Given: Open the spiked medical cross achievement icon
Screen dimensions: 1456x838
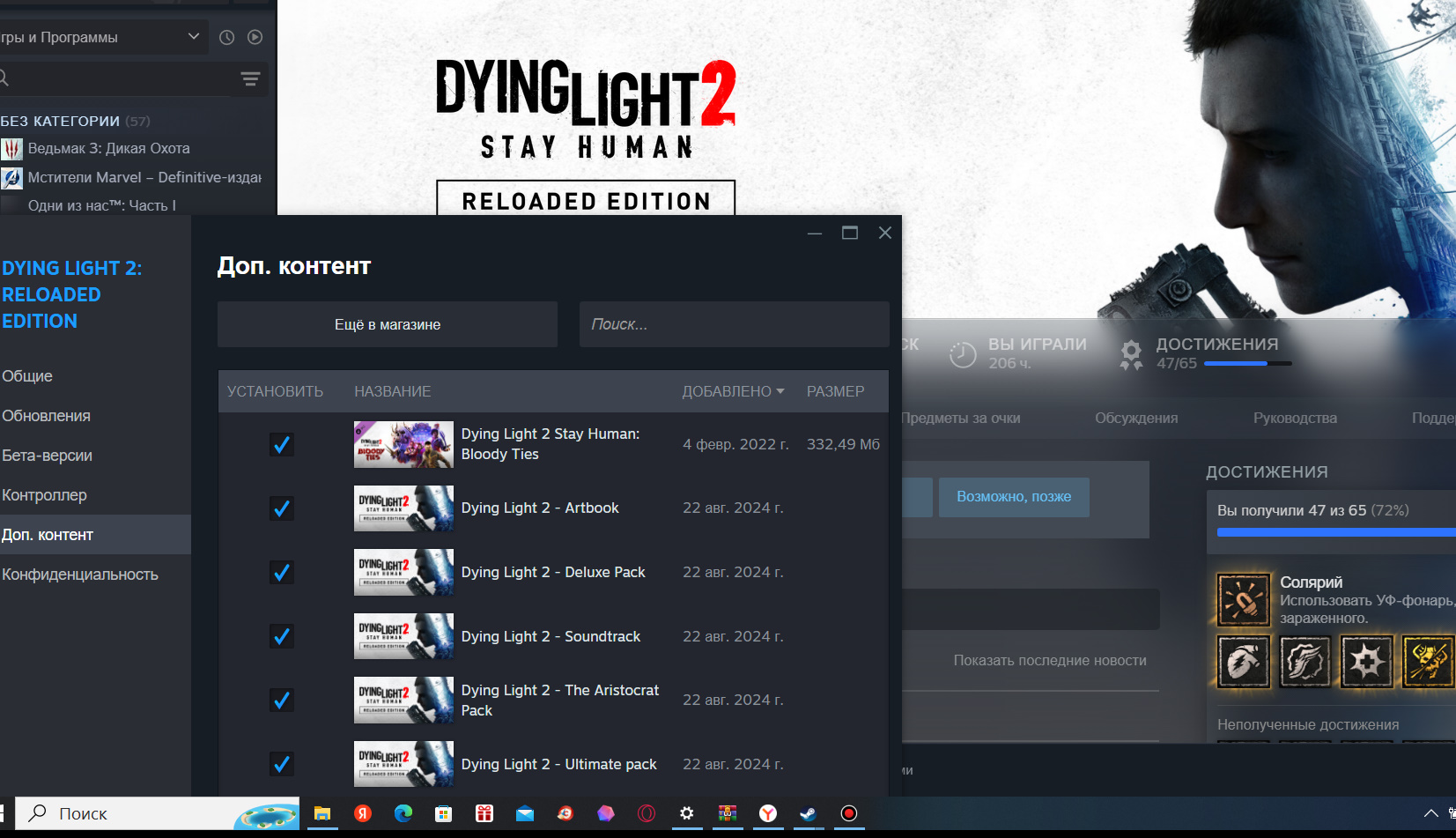Looking at the screenshot, I should click(x=1367, y=661).
